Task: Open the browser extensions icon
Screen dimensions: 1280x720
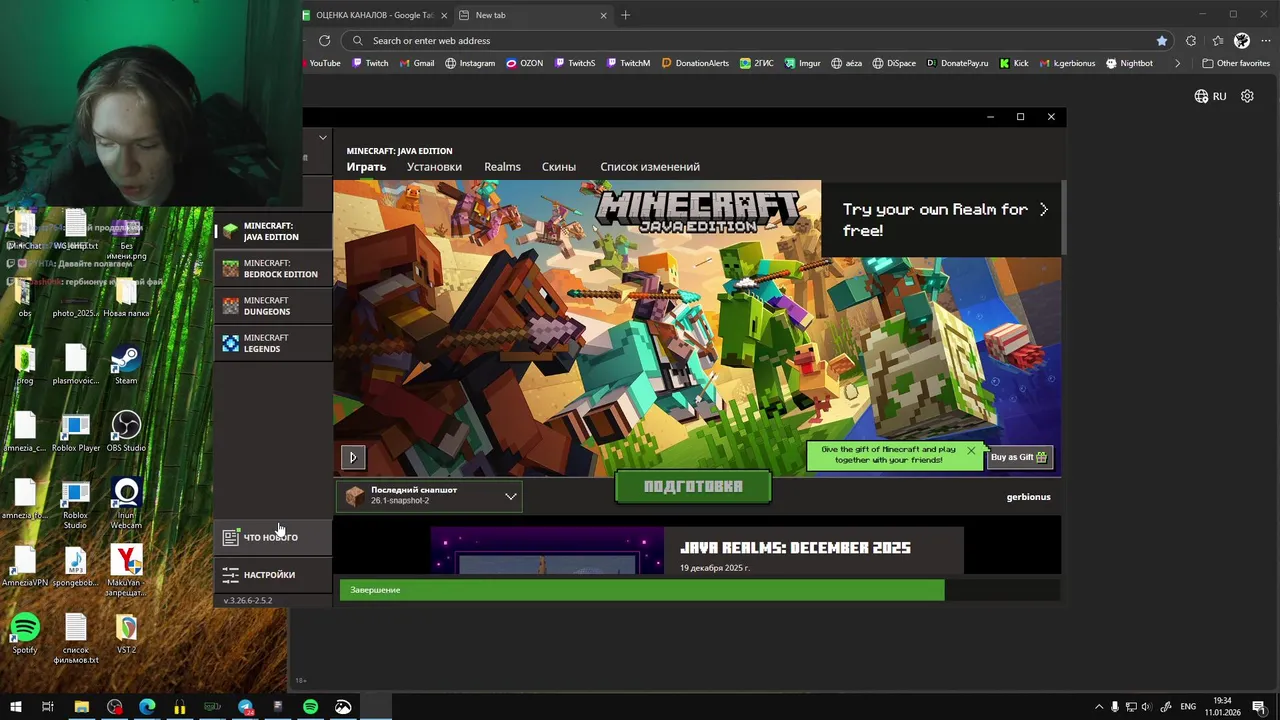Action: [x=1190, y=41]
